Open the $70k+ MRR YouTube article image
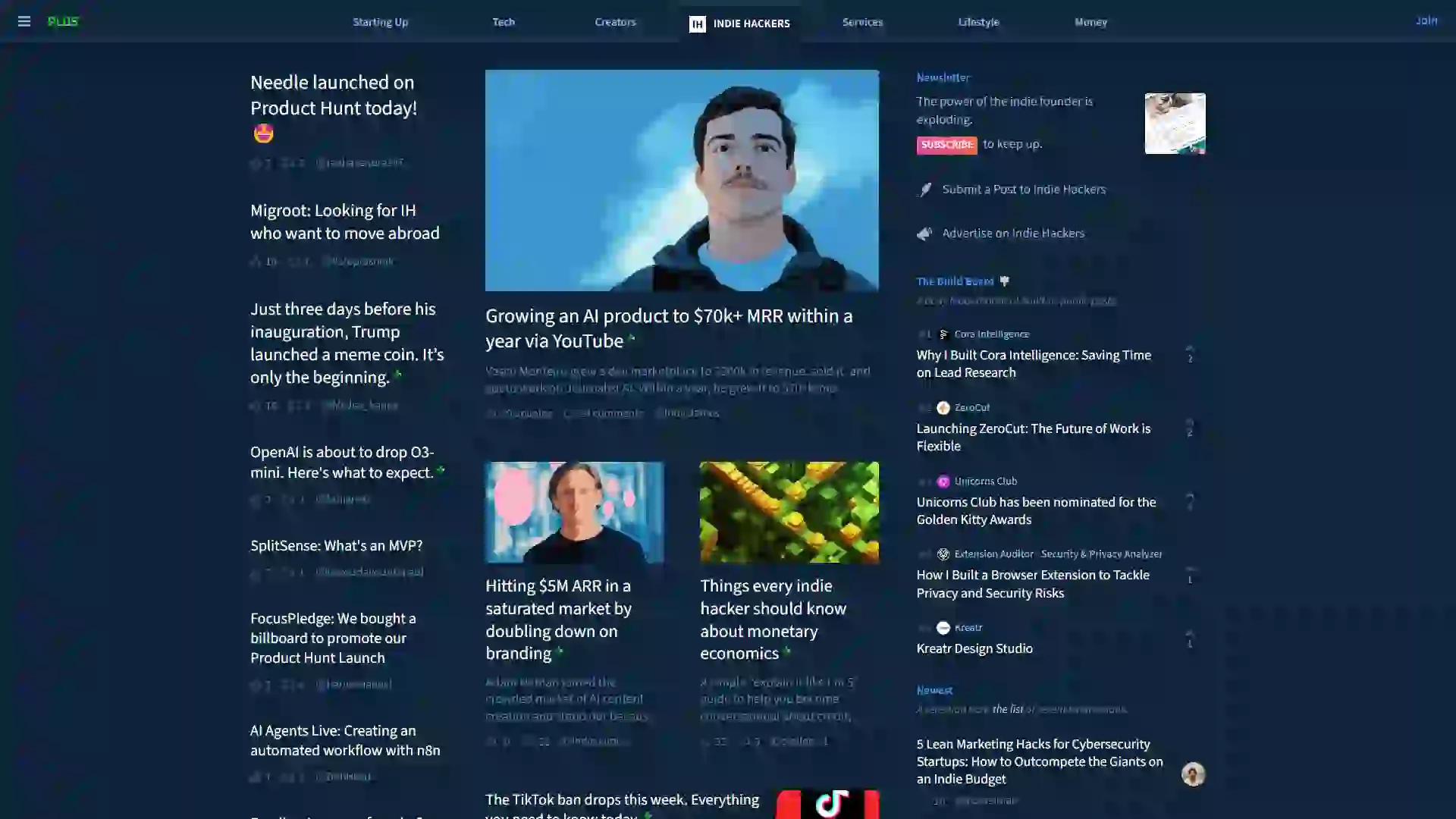 682,180
